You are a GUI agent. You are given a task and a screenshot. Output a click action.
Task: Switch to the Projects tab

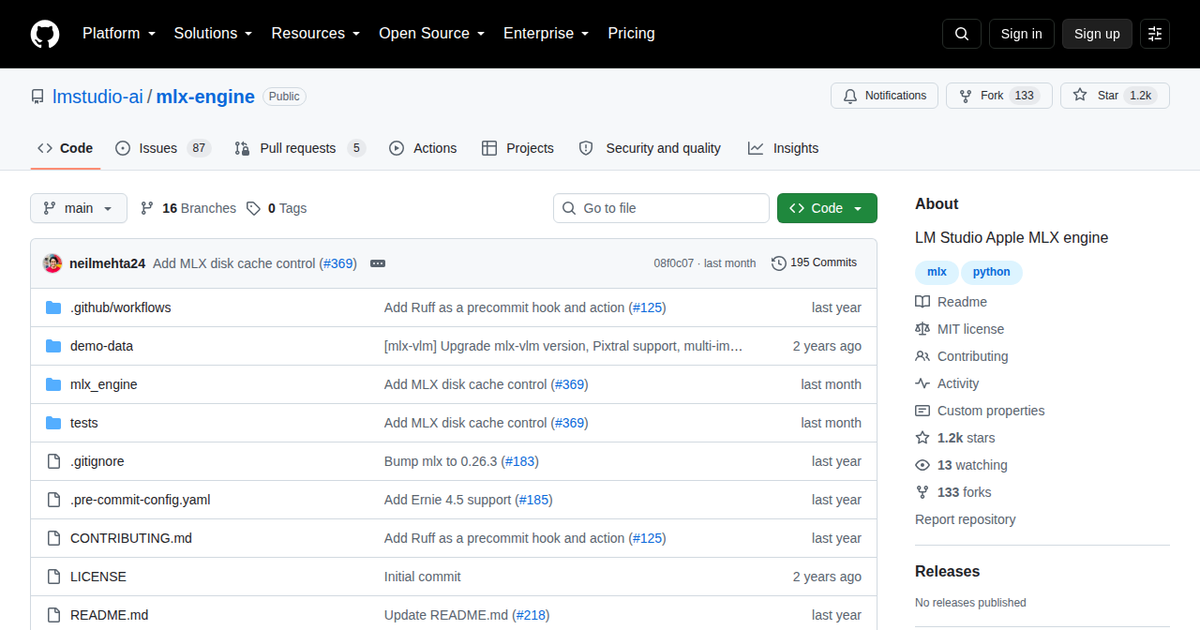517,148
